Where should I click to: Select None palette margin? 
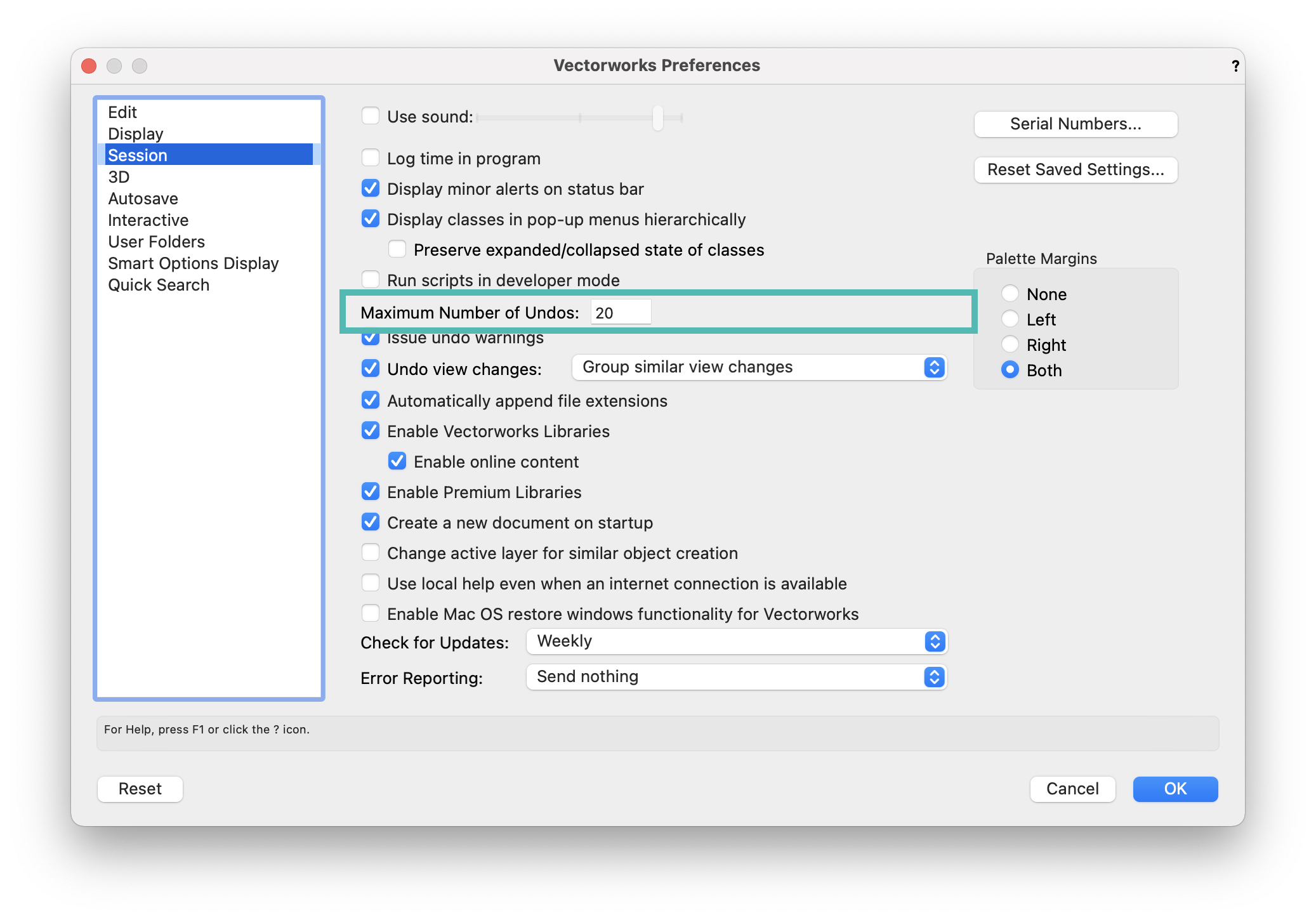tap(1010, 294)
